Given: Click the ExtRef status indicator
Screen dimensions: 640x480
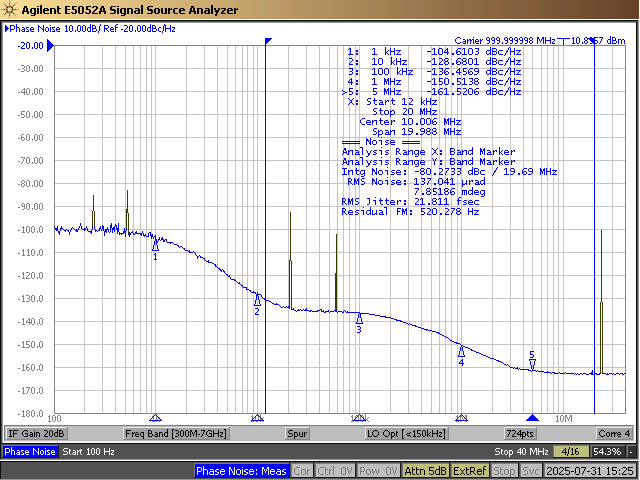Looking at the screenshot, I should point(469,471).
